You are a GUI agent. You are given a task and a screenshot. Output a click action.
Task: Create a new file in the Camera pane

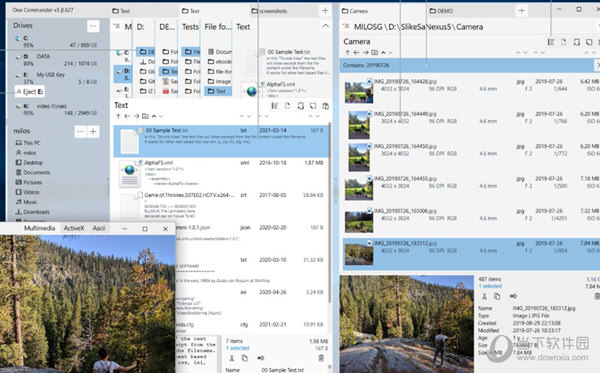coord(564,42)
